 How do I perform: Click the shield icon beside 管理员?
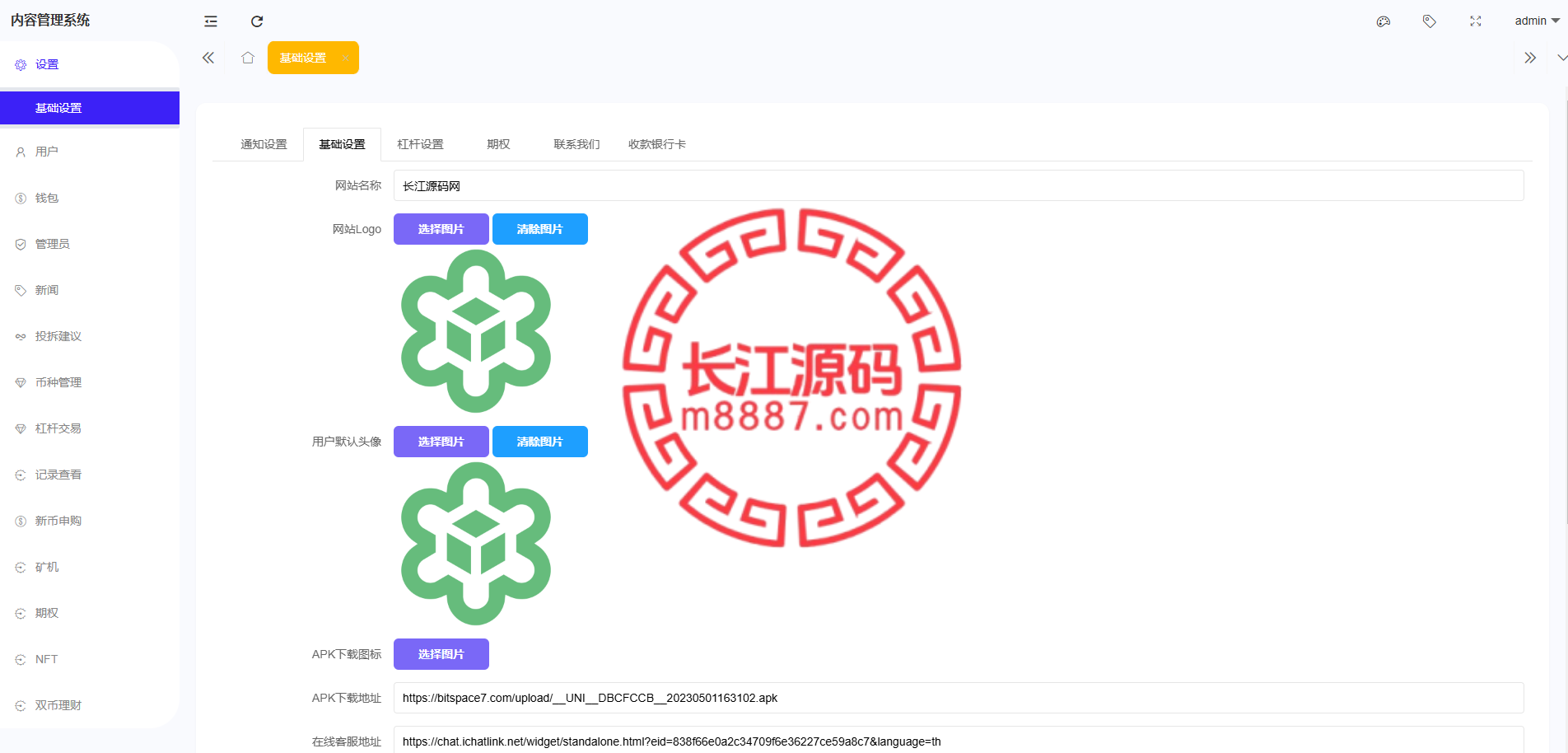point(21,244)
